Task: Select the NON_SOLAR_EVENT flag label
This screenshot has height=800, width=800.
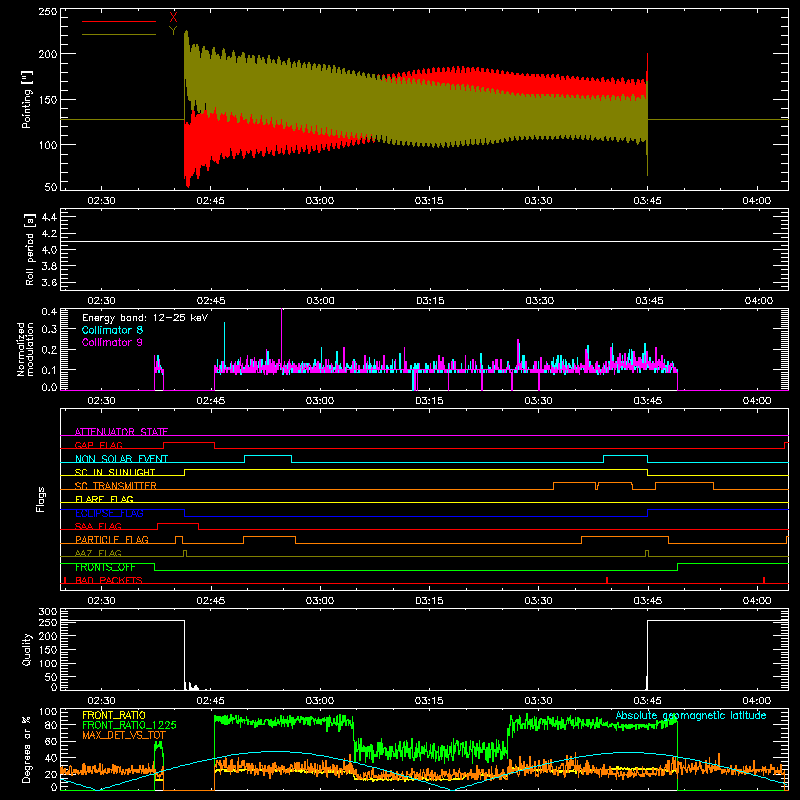Action: (121, 459)
